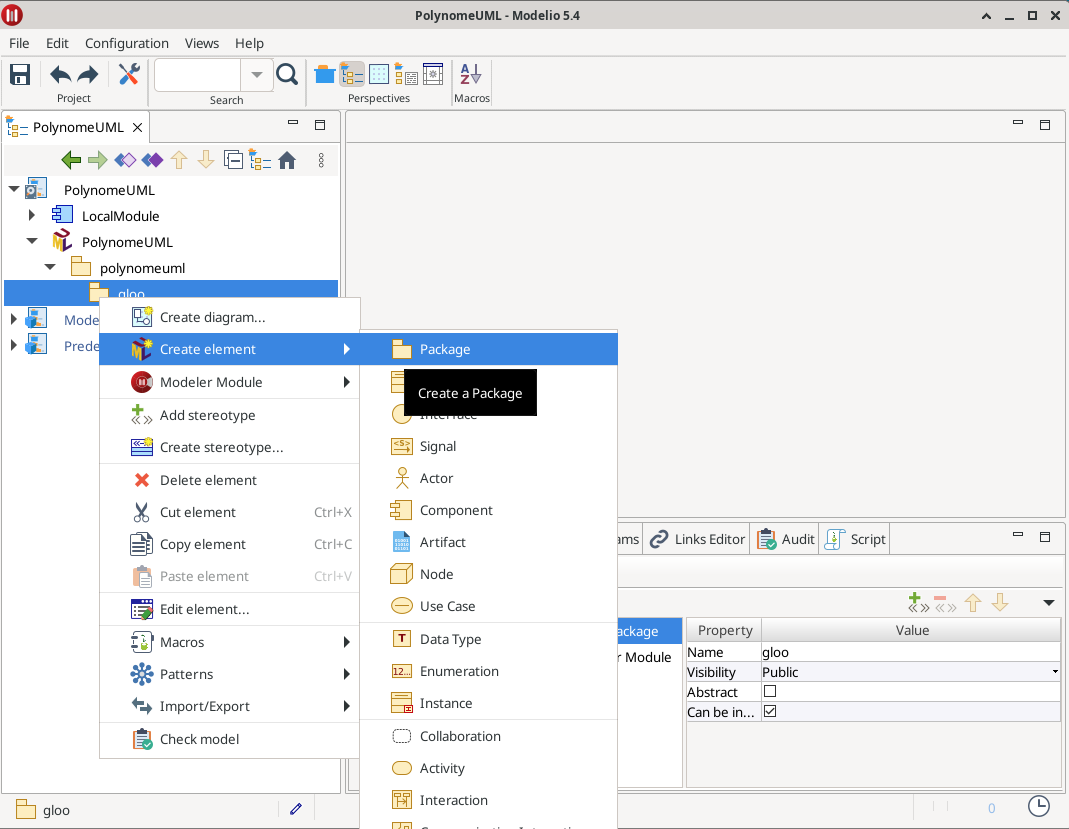Choose Data Type from the submenu

(488, 639)
